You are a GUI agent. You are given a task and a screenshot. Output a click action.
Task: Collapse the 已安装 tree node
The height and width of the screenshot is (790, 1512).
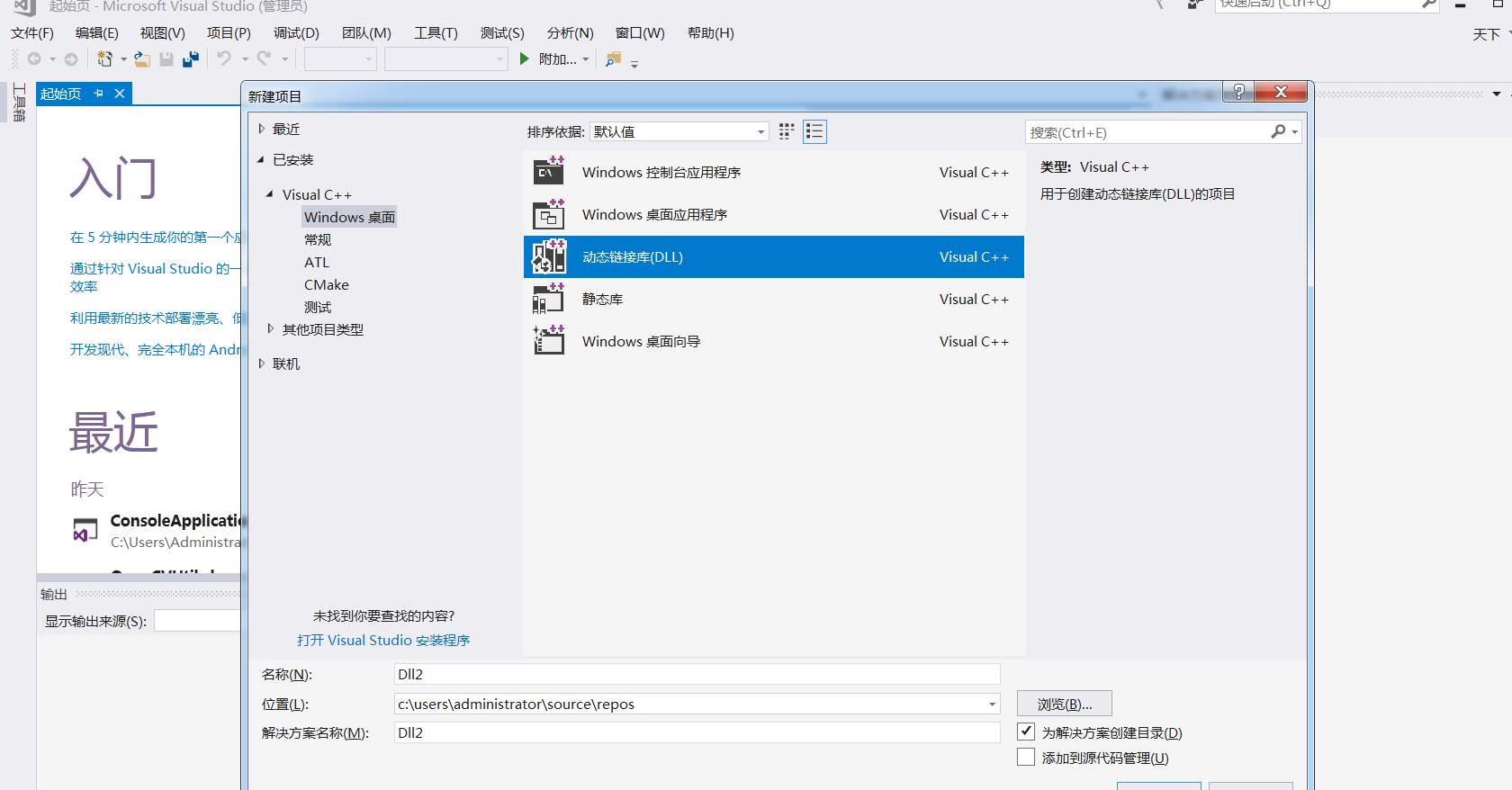[261, 159]
